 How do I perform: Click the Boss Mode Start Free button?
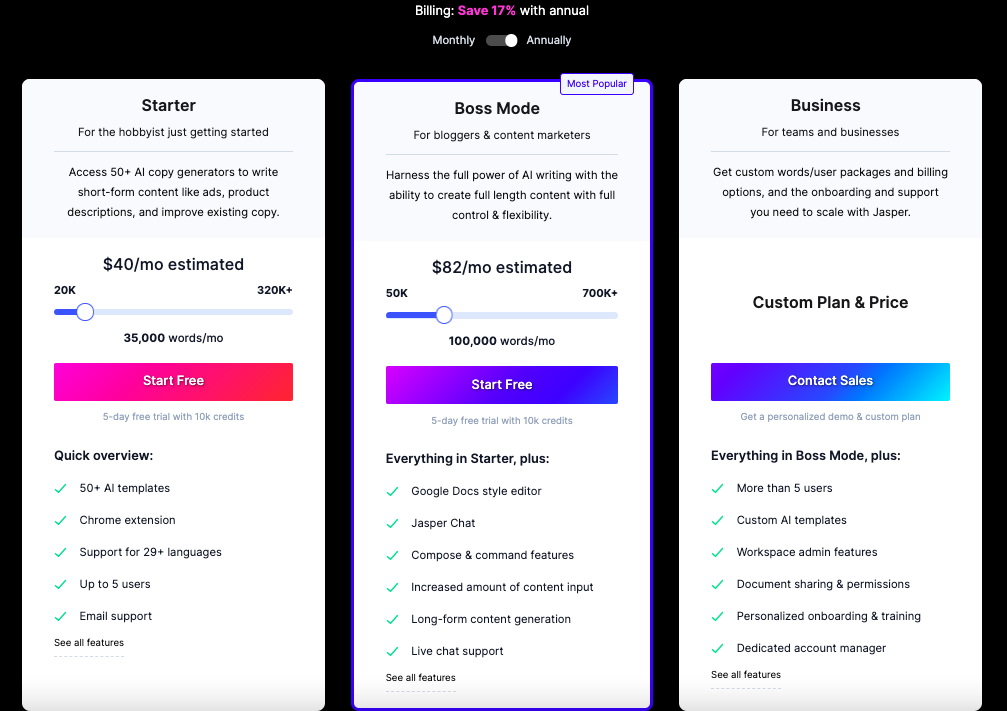[502, 385]
